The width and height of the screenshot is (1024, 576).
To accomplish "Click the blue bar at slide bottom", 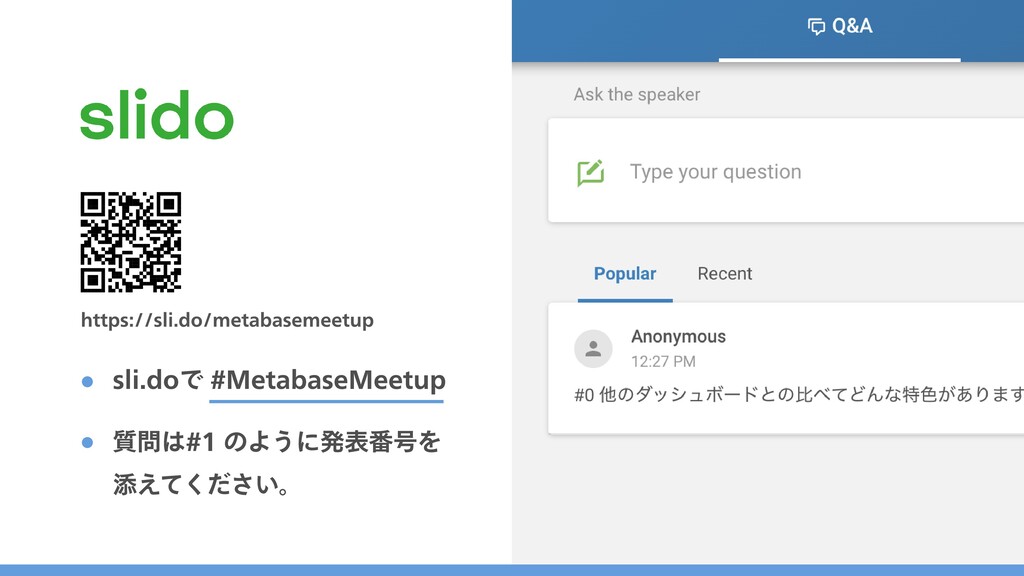I will tap(512, 570).
